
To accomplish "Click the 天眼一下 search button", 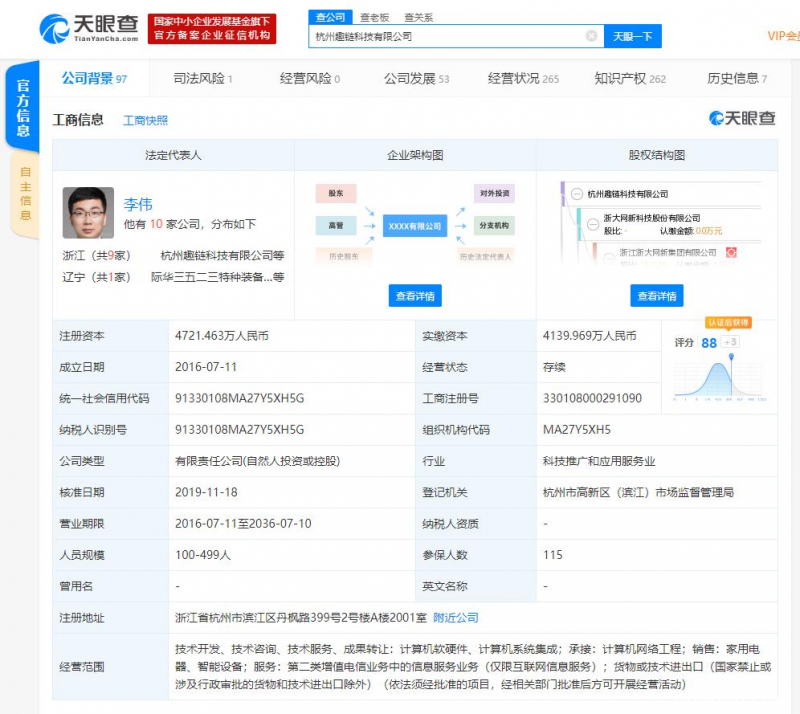I will tap(633, 36).
